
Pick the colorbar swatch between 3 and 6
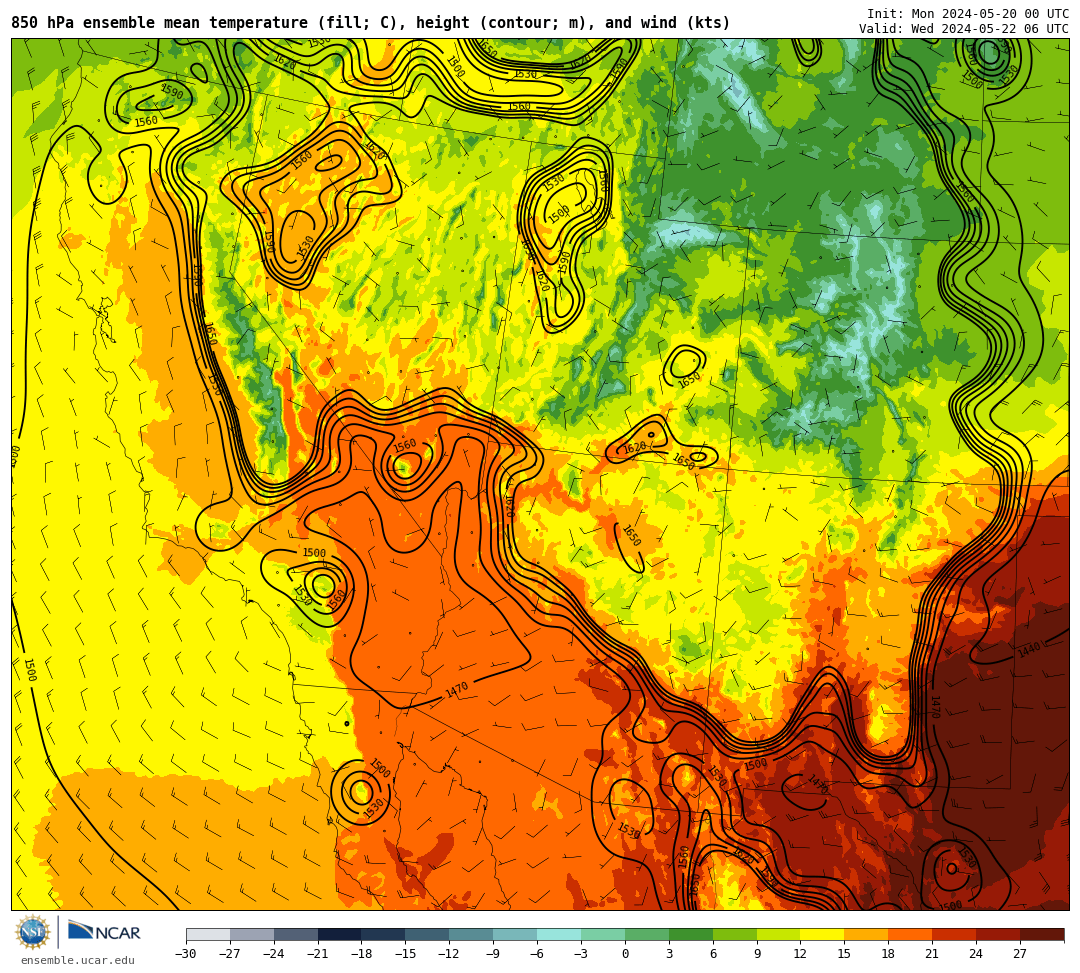(691, 934)
